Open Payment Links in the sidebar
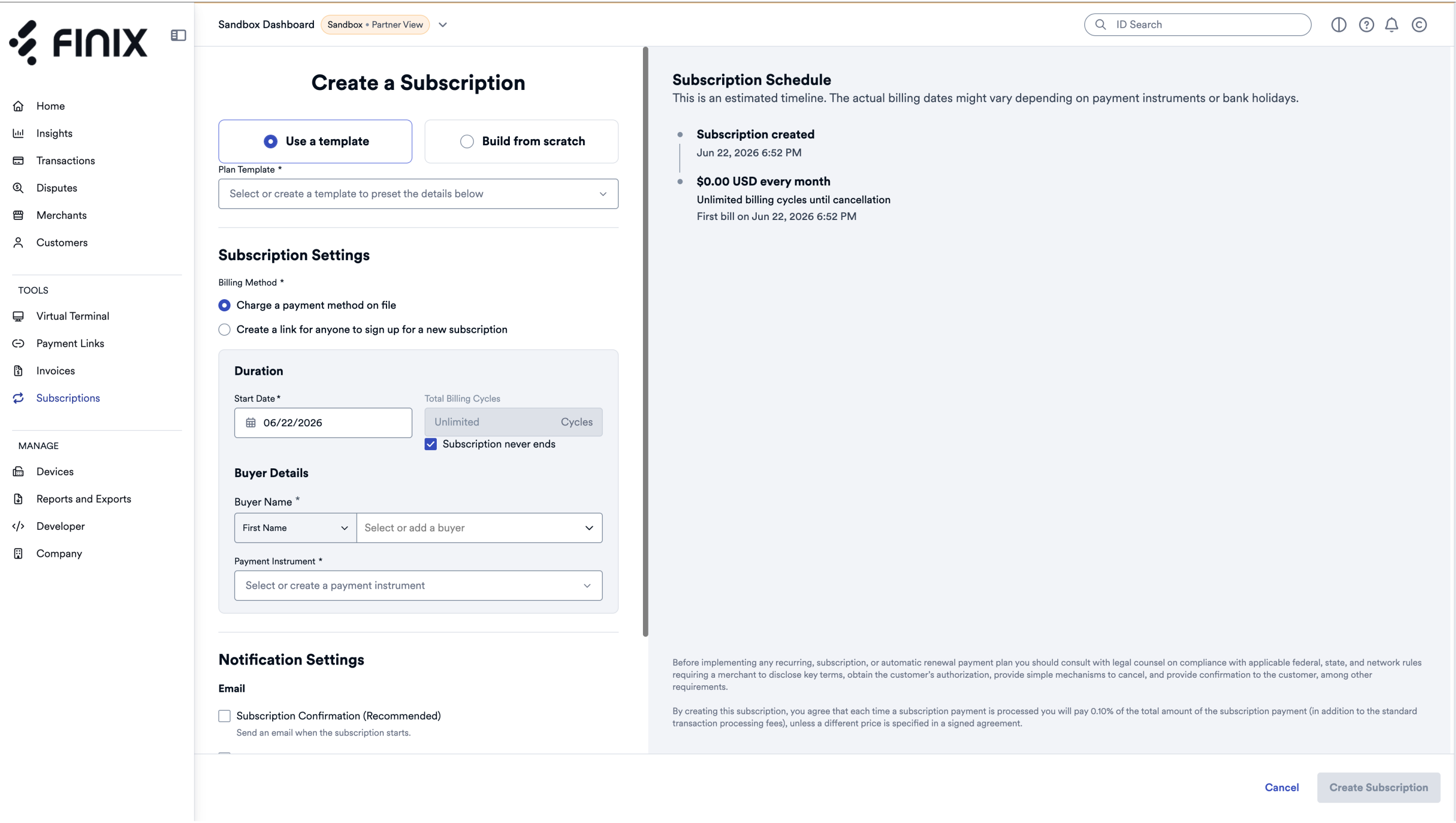 click(x=70, y=343)
